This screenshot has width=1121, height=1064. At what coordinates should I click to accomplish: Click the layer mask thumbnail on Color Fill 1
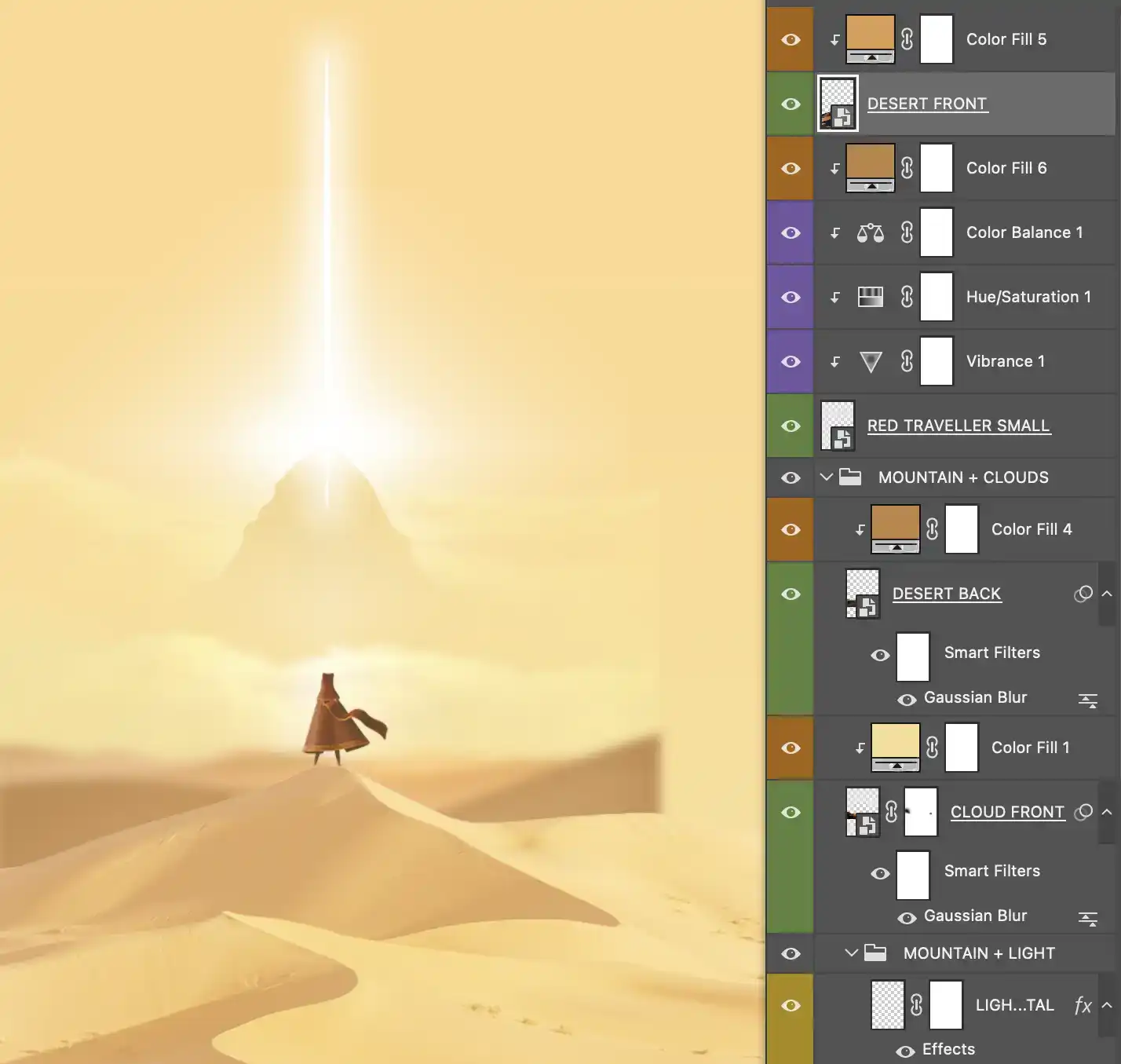pos(962,747)
